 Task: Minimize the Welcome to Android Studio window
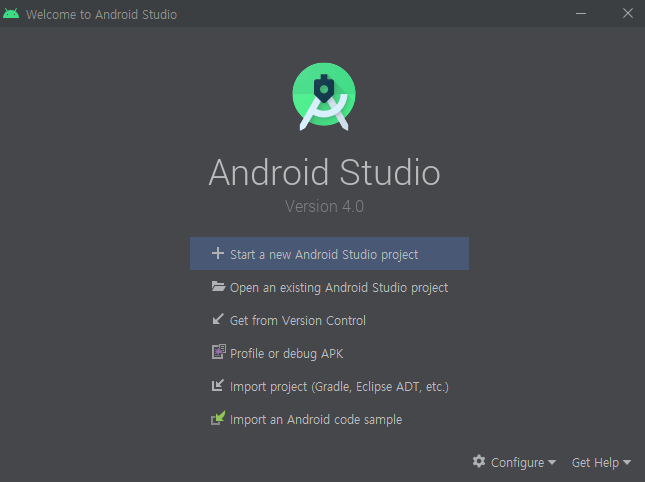click(x=581, y=14)
